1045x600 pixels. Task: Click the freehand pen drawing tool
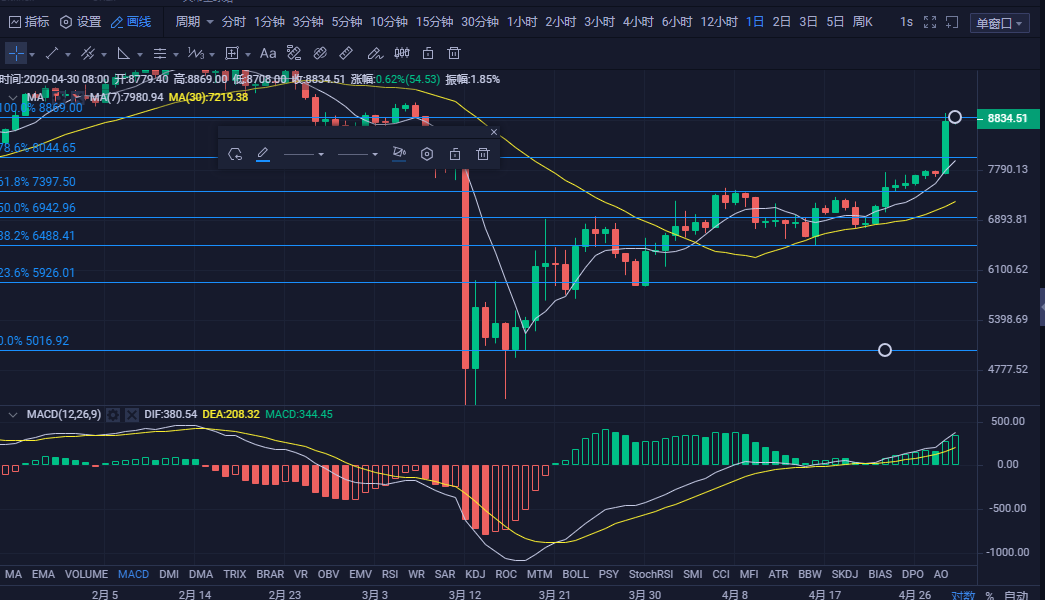[375, 53]
